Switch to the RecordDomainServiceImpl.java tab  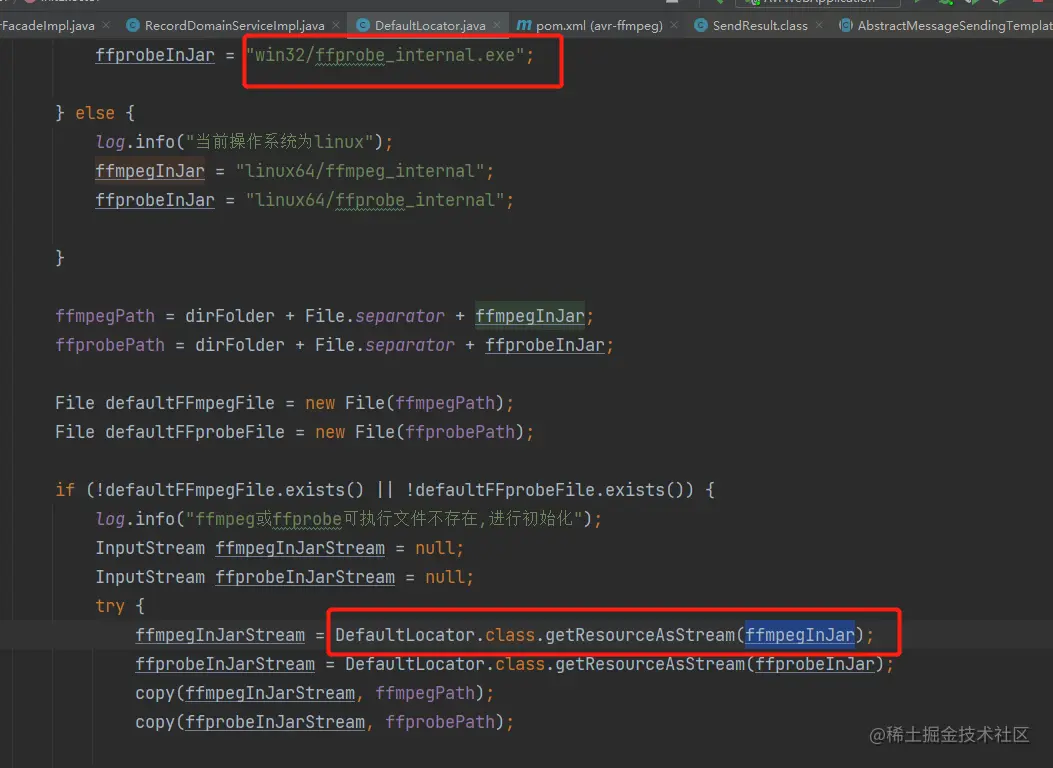tap(225, 26)
